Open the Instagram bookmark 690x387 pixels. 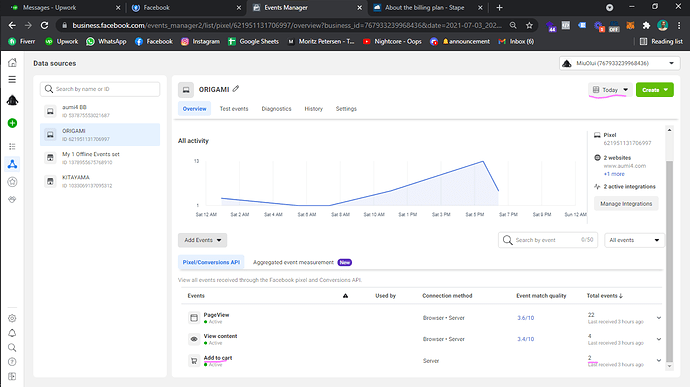click(x=200, y=41)
